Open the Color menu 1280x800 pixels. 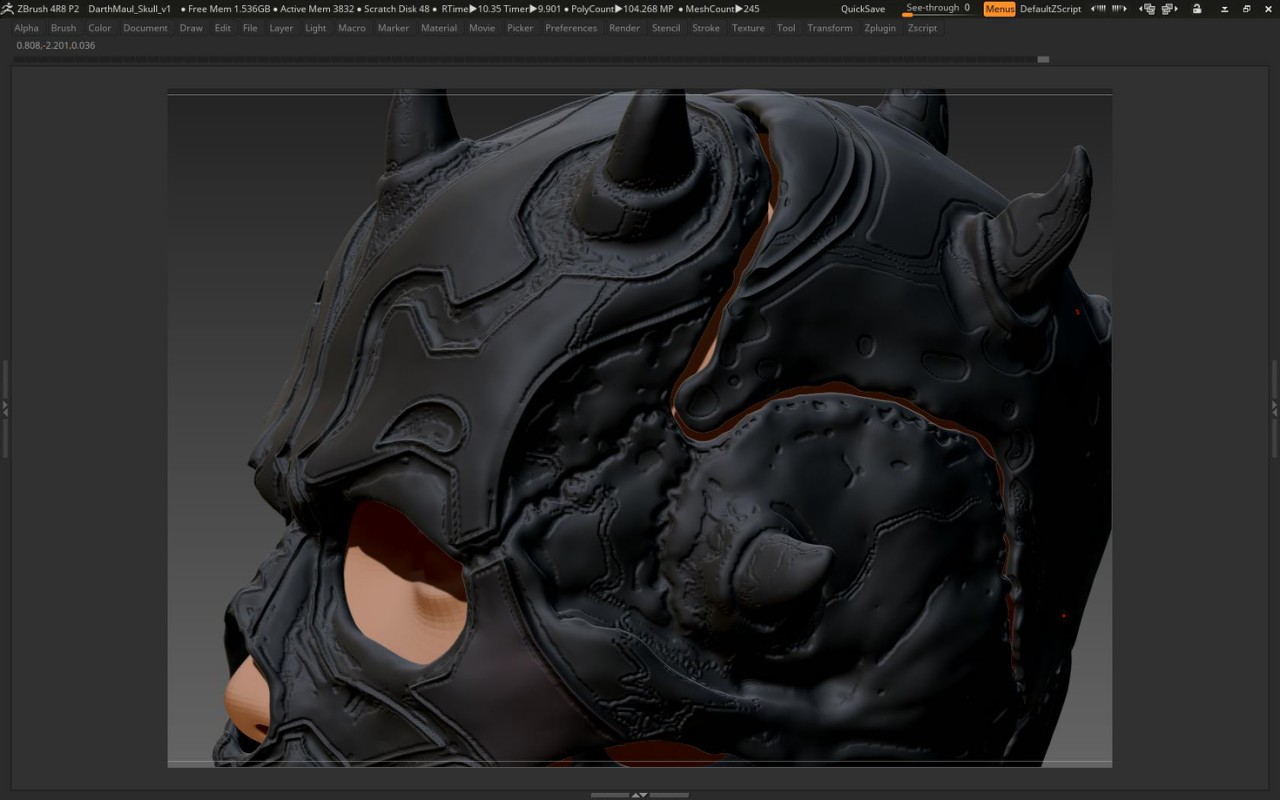[x=100, y=28]
